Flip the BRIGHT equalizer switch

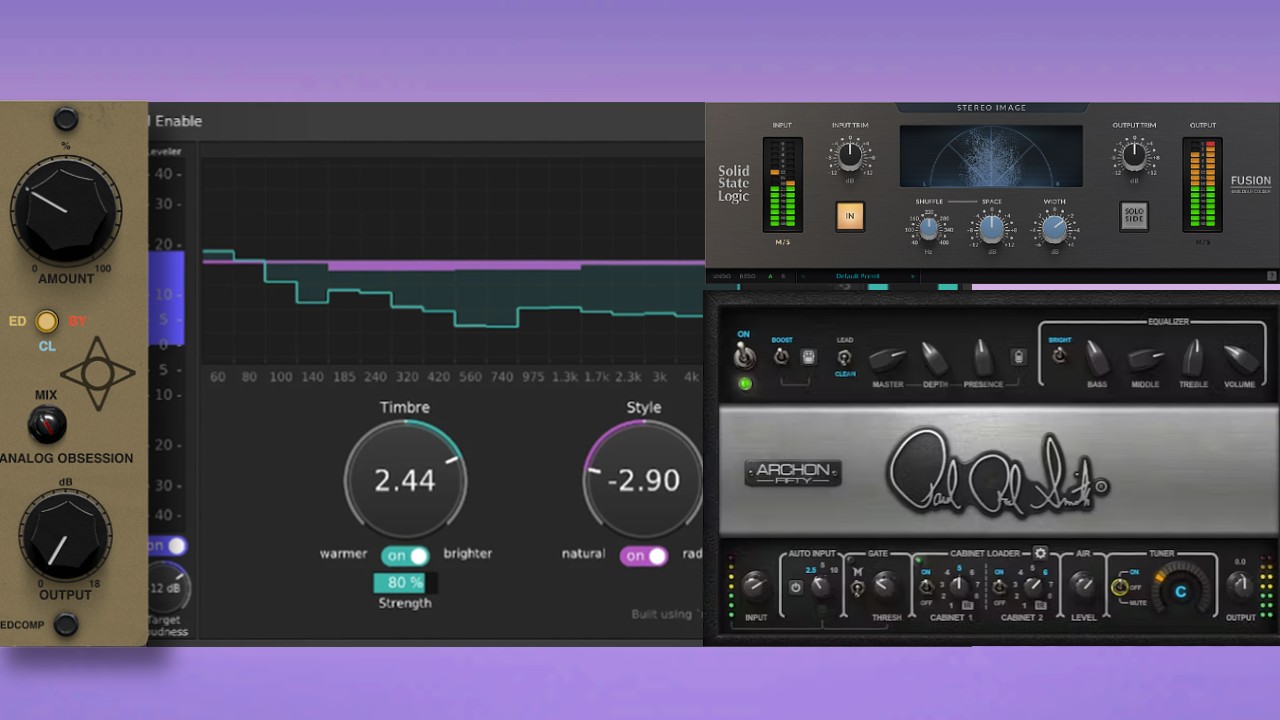coord(1059,355)
